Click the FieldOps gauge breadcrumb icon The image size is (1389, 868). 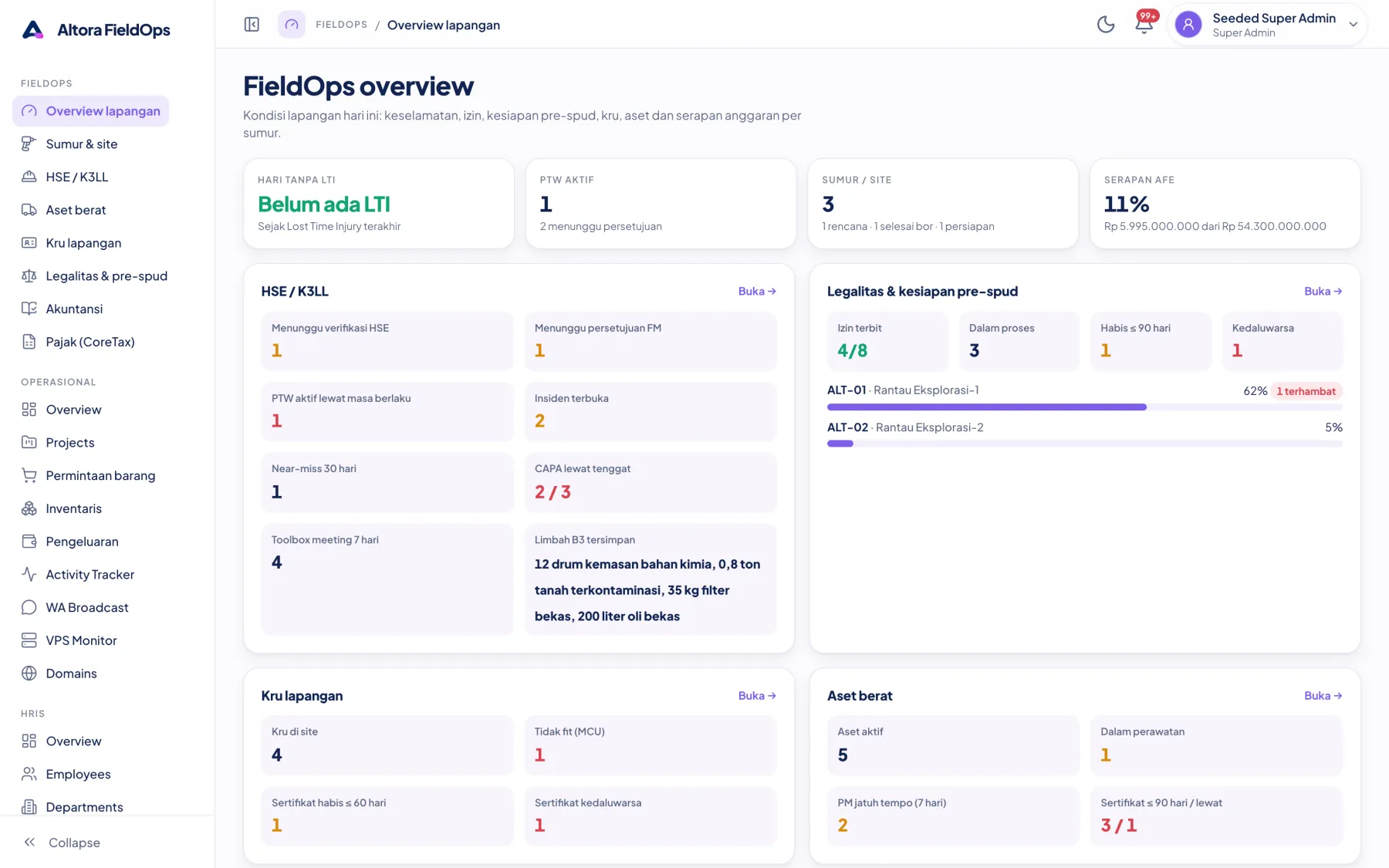click(x=292, y=25)
